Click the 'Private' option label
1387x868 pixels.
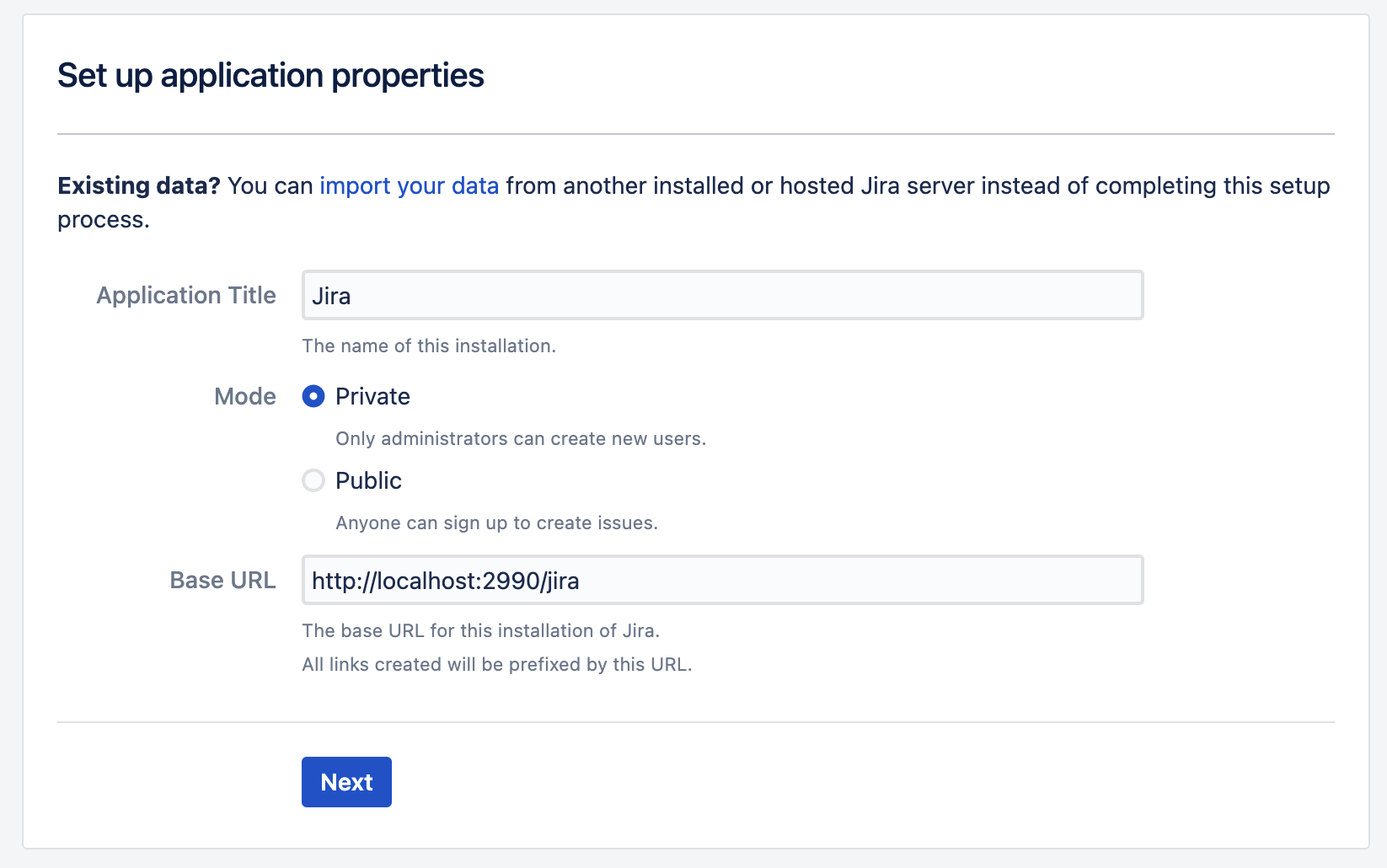pos(372,396)
